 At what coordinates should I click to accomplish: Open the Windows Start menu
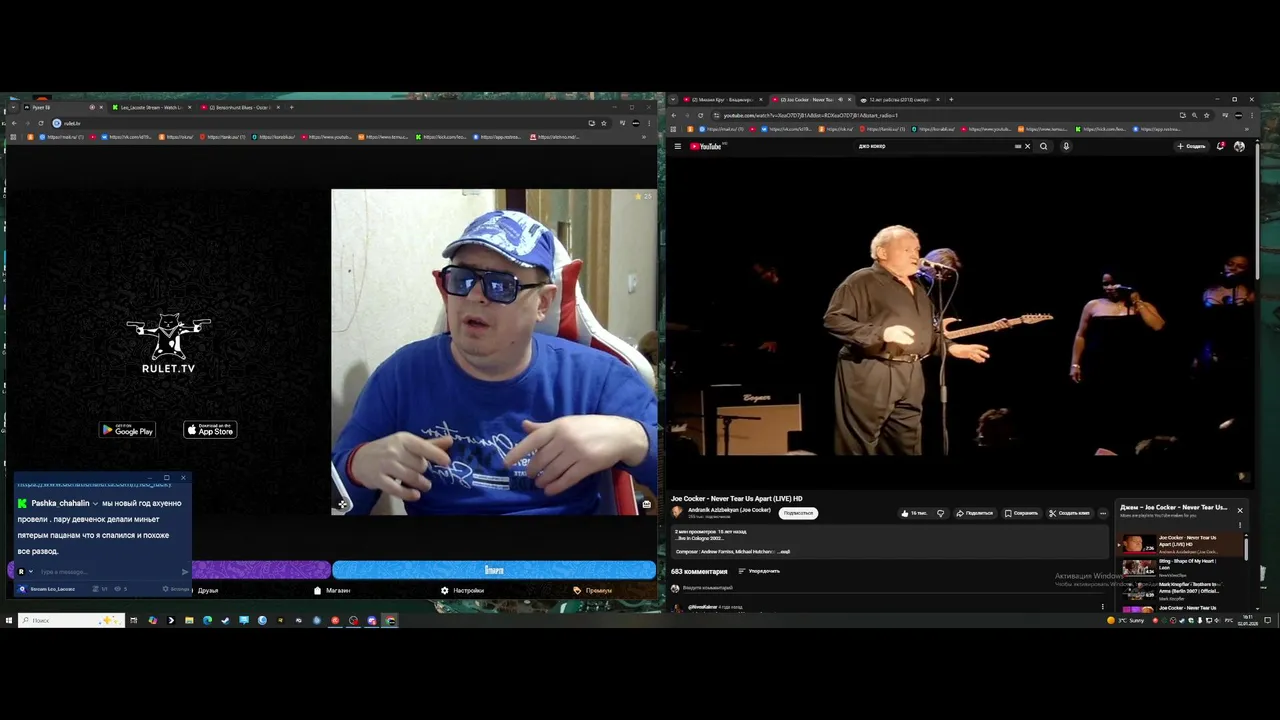point(9,620)
